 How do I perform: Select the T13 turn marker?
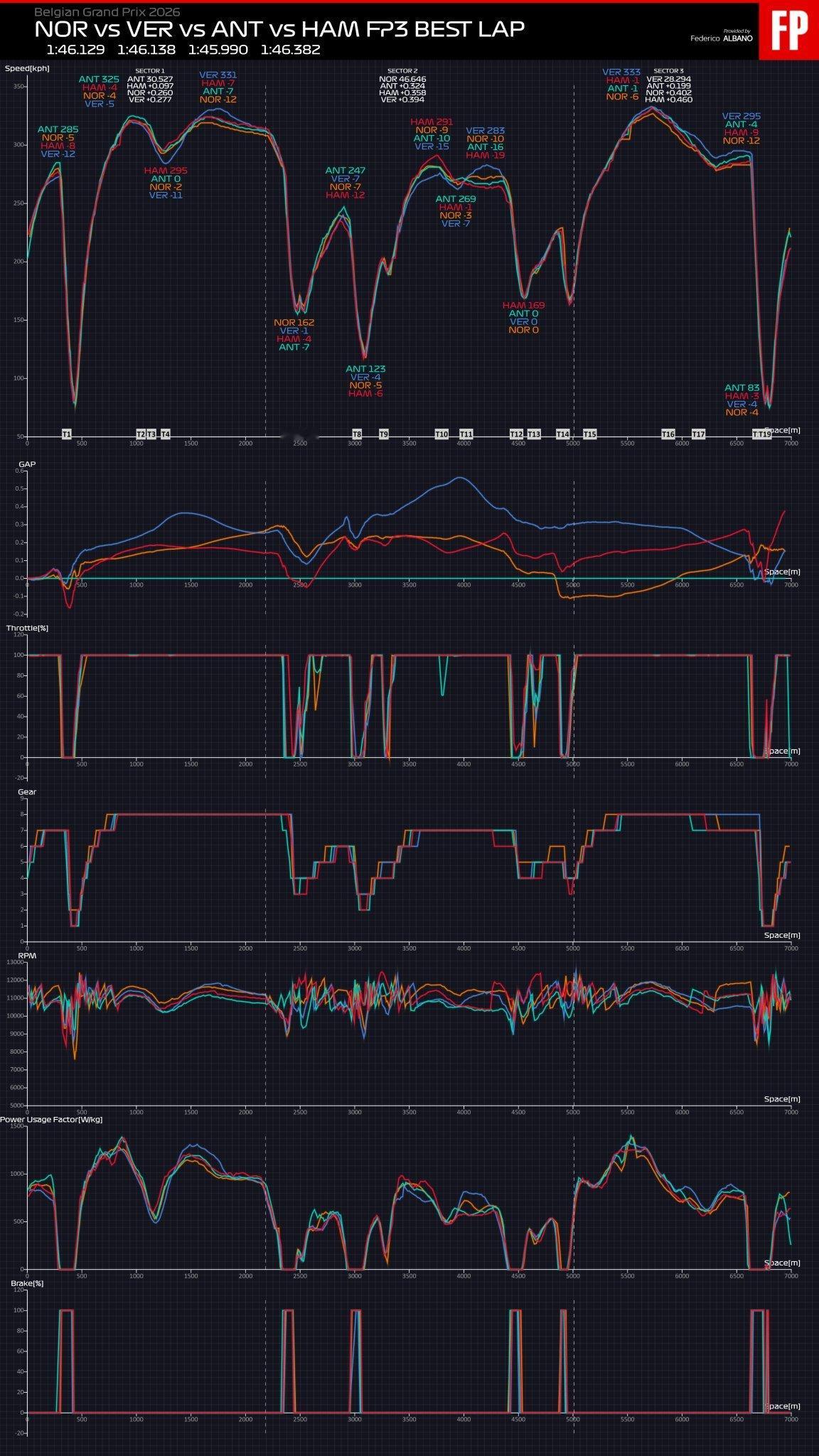[x=534, y=434]
